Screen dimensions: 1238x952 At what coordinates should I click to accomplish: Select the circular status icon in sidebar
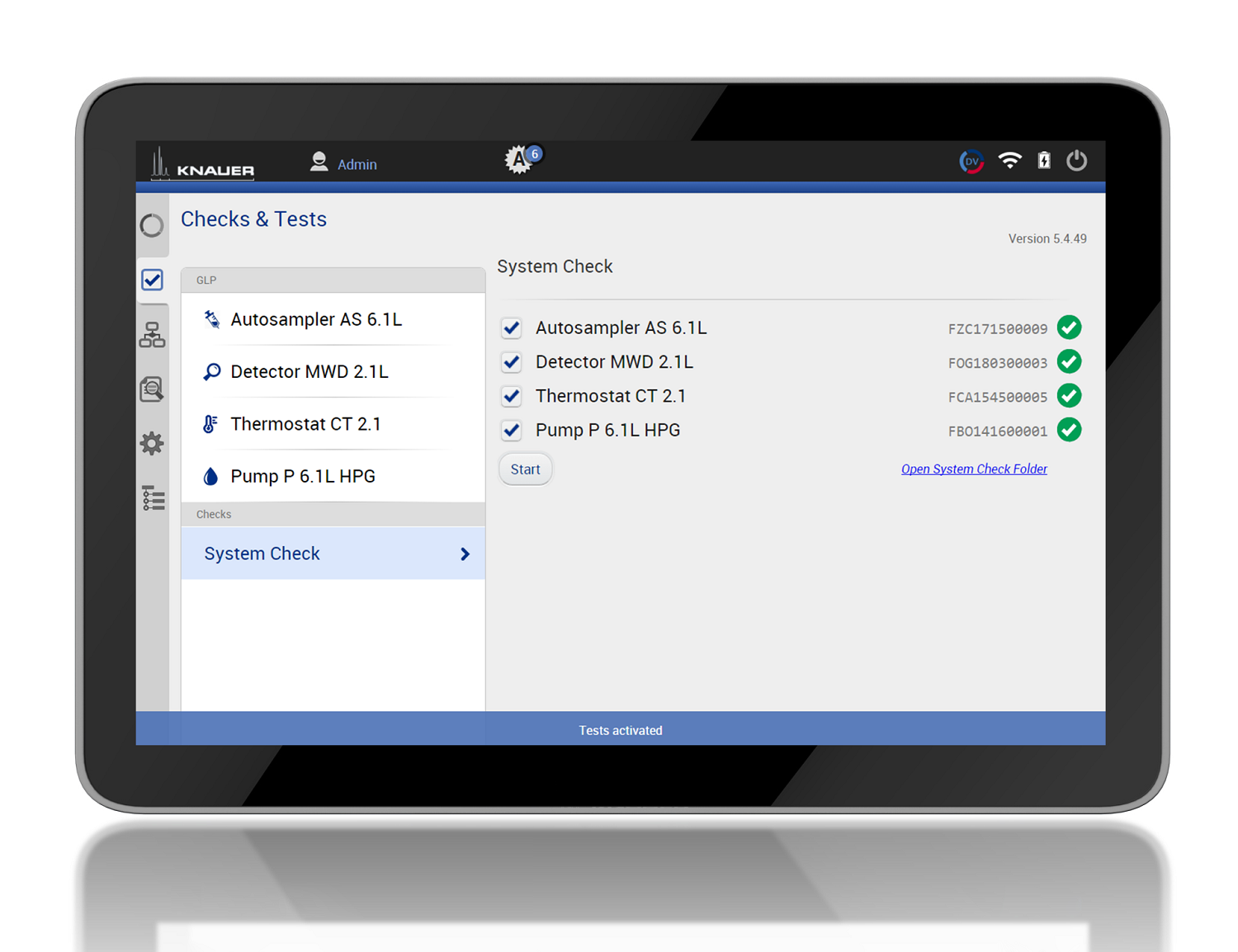(152, 225)
